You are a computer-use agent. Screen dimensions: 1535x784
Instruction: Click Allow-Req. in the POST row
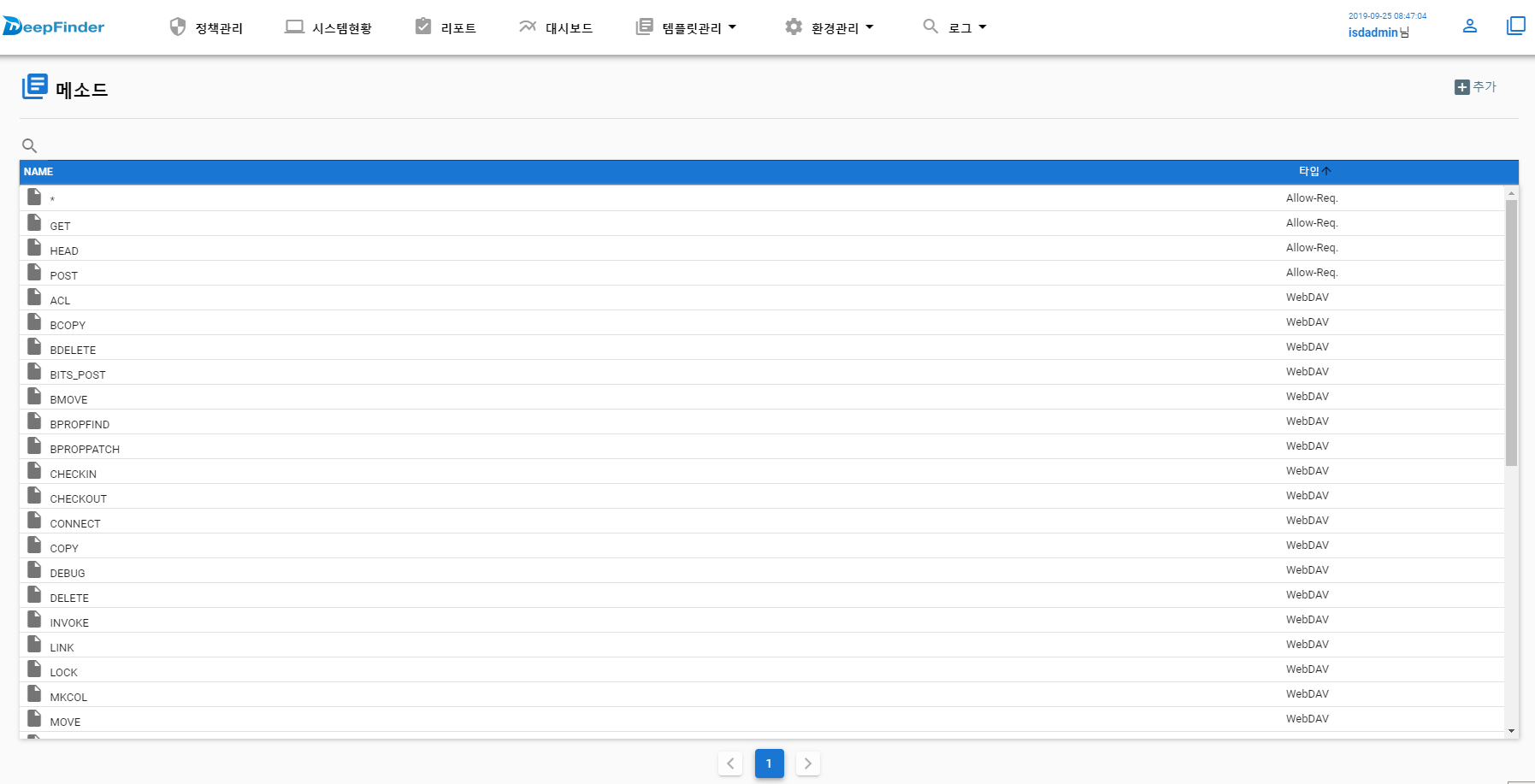coord(1312,273)
